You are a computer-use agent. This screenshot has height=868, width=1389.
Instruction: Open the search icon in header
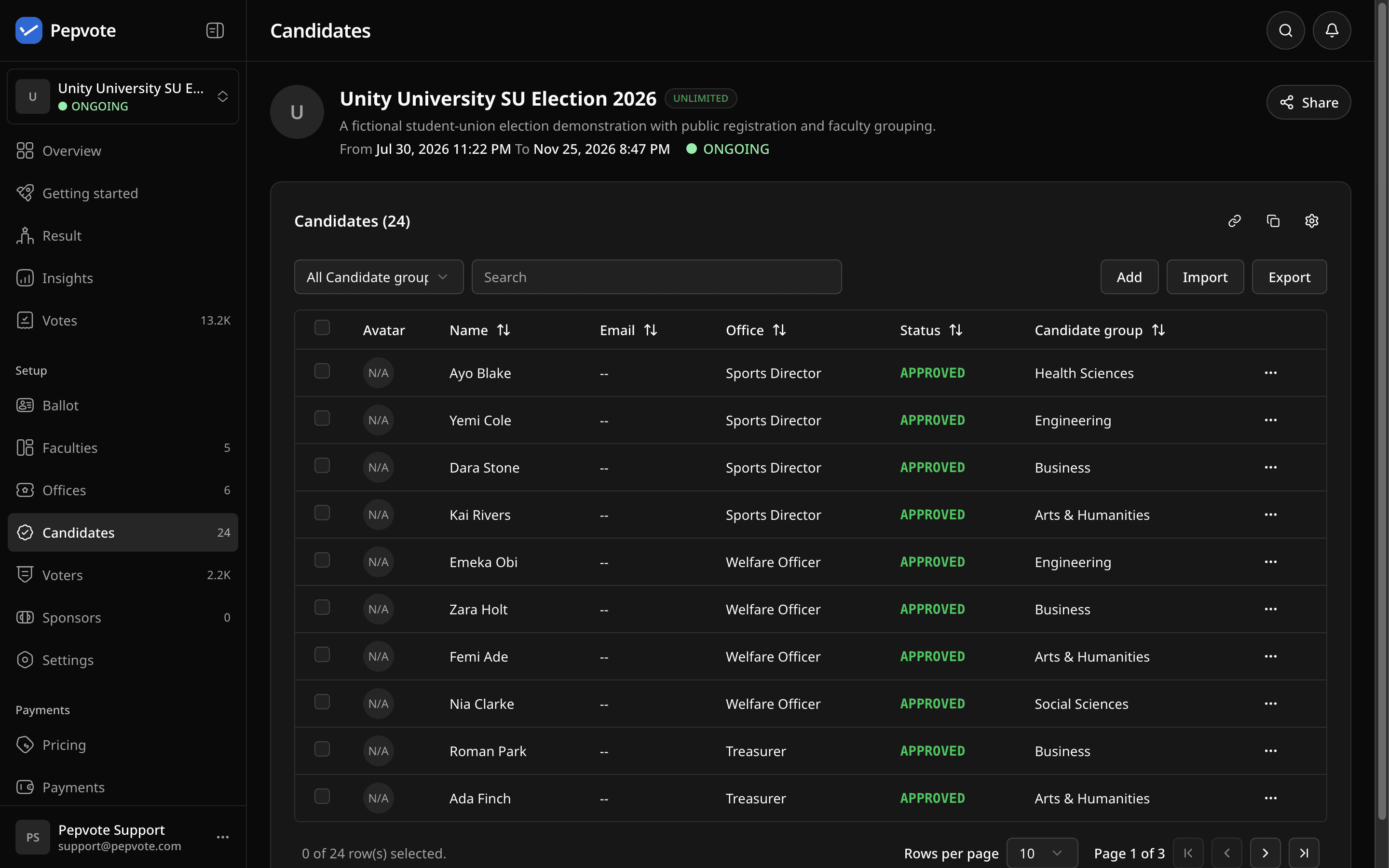(1286, 30)
